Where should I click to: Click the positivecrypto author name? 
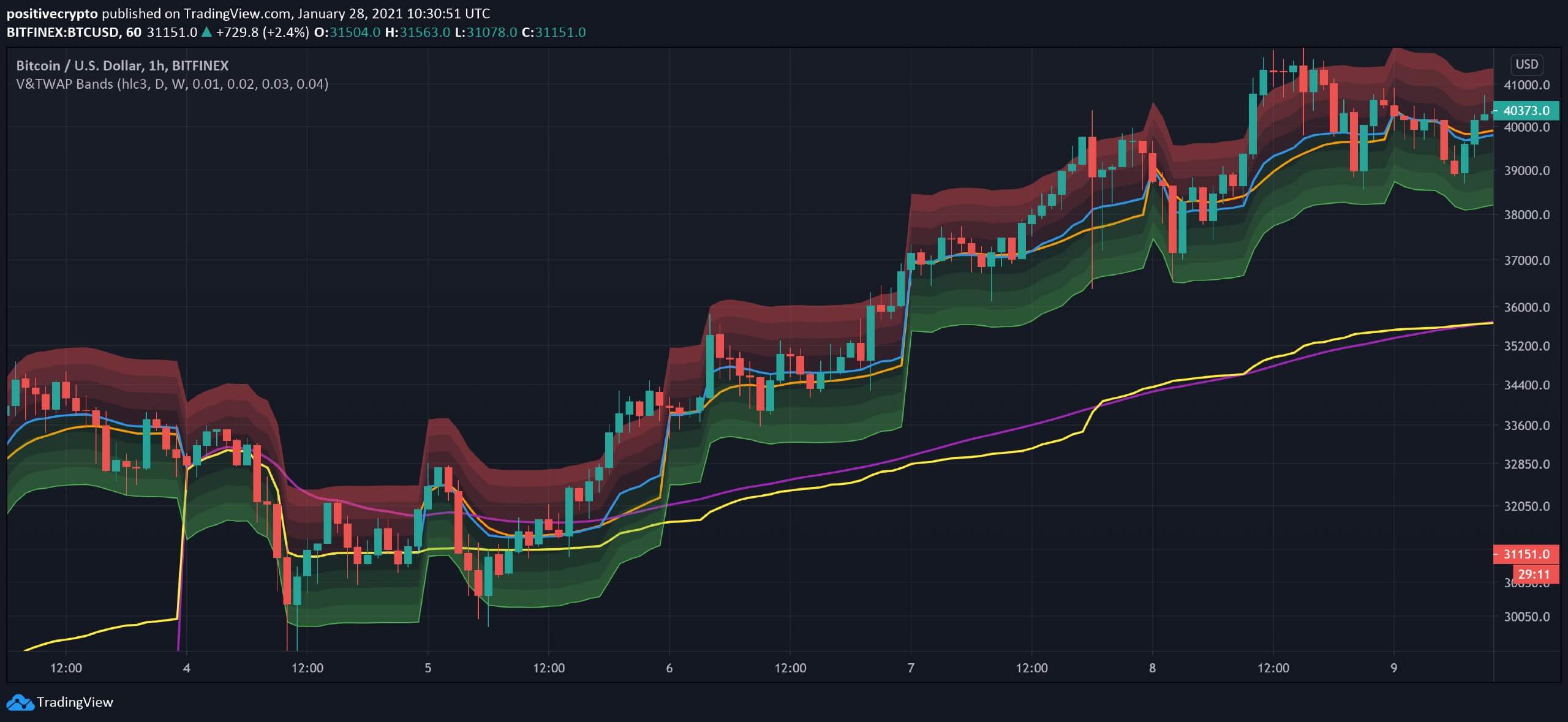(52, 13)
